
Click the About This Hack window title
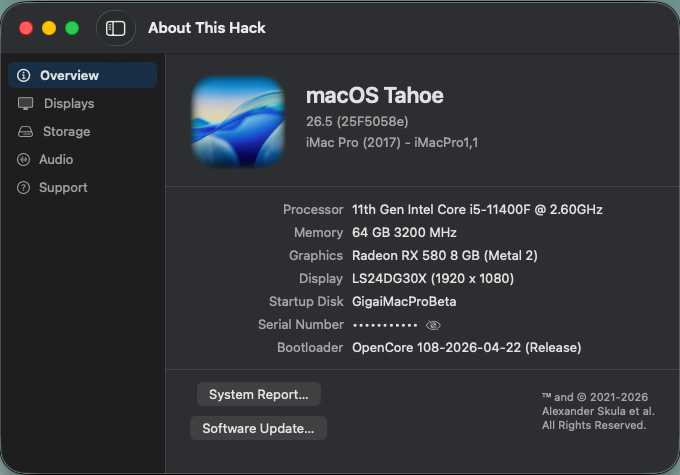(x=207, y=28)
